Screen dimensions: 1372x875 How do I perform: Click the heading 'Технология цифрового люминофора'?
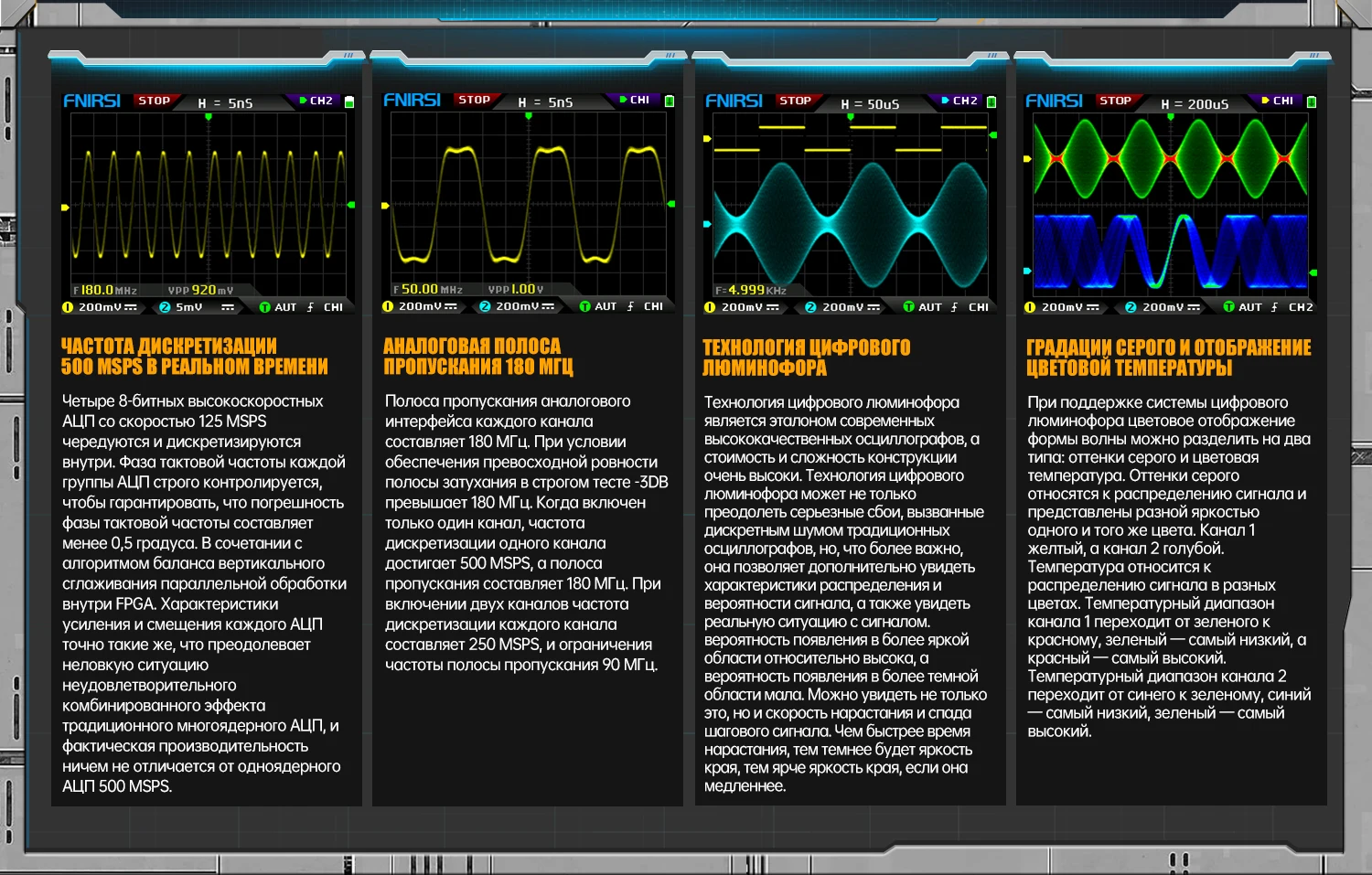807,357
